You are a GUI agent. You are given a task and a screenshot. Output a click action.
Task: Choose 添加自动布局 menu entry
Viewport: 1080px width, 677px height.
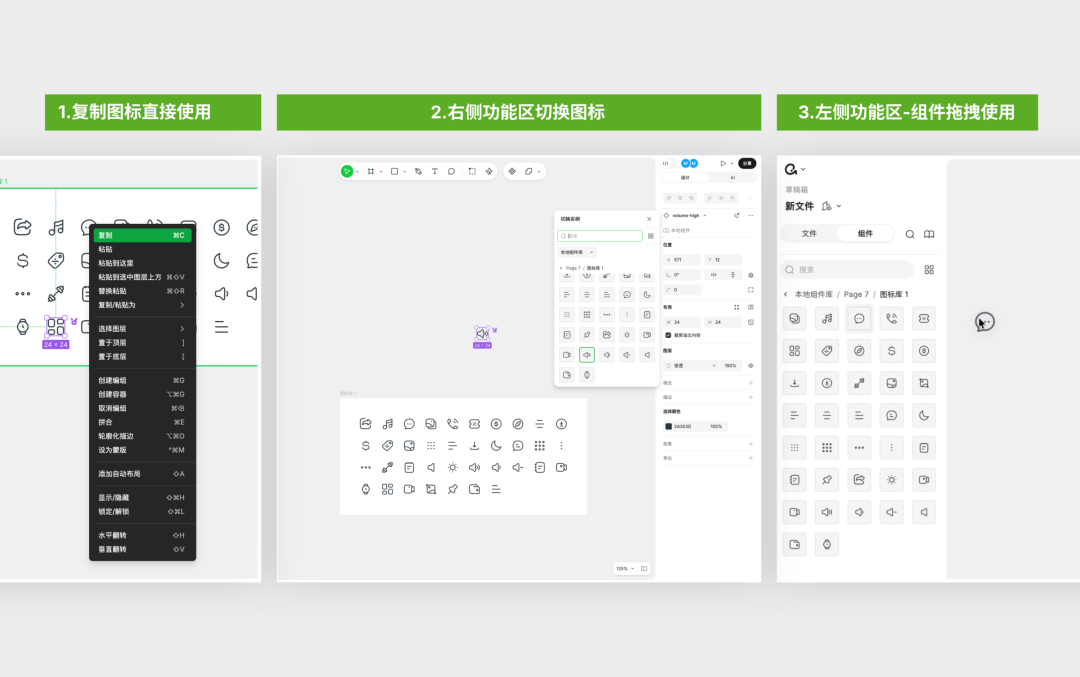coord(143,474)
